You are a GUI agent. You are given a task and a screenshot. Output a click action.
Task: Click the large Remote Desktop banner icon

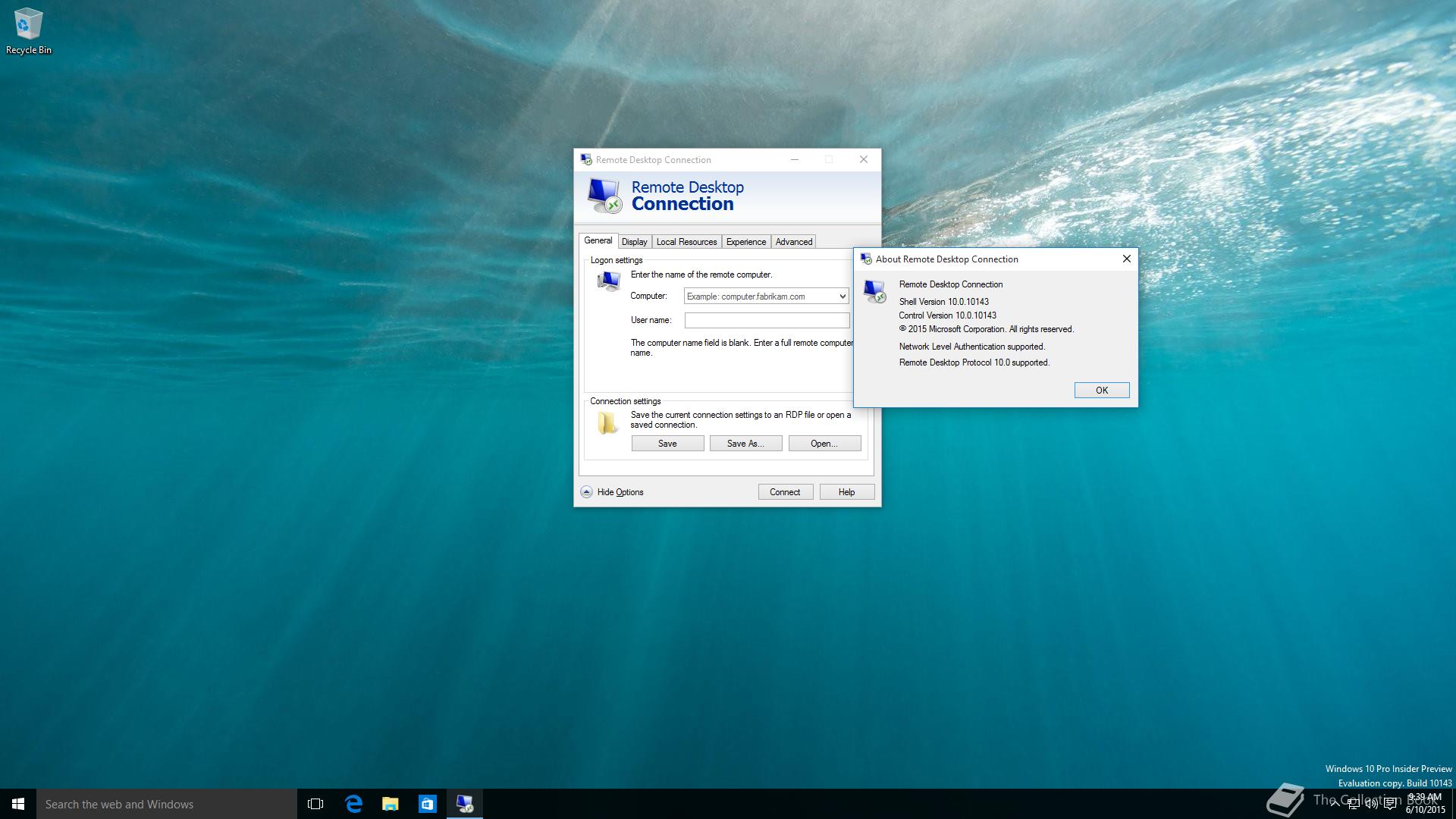(604, 195)
